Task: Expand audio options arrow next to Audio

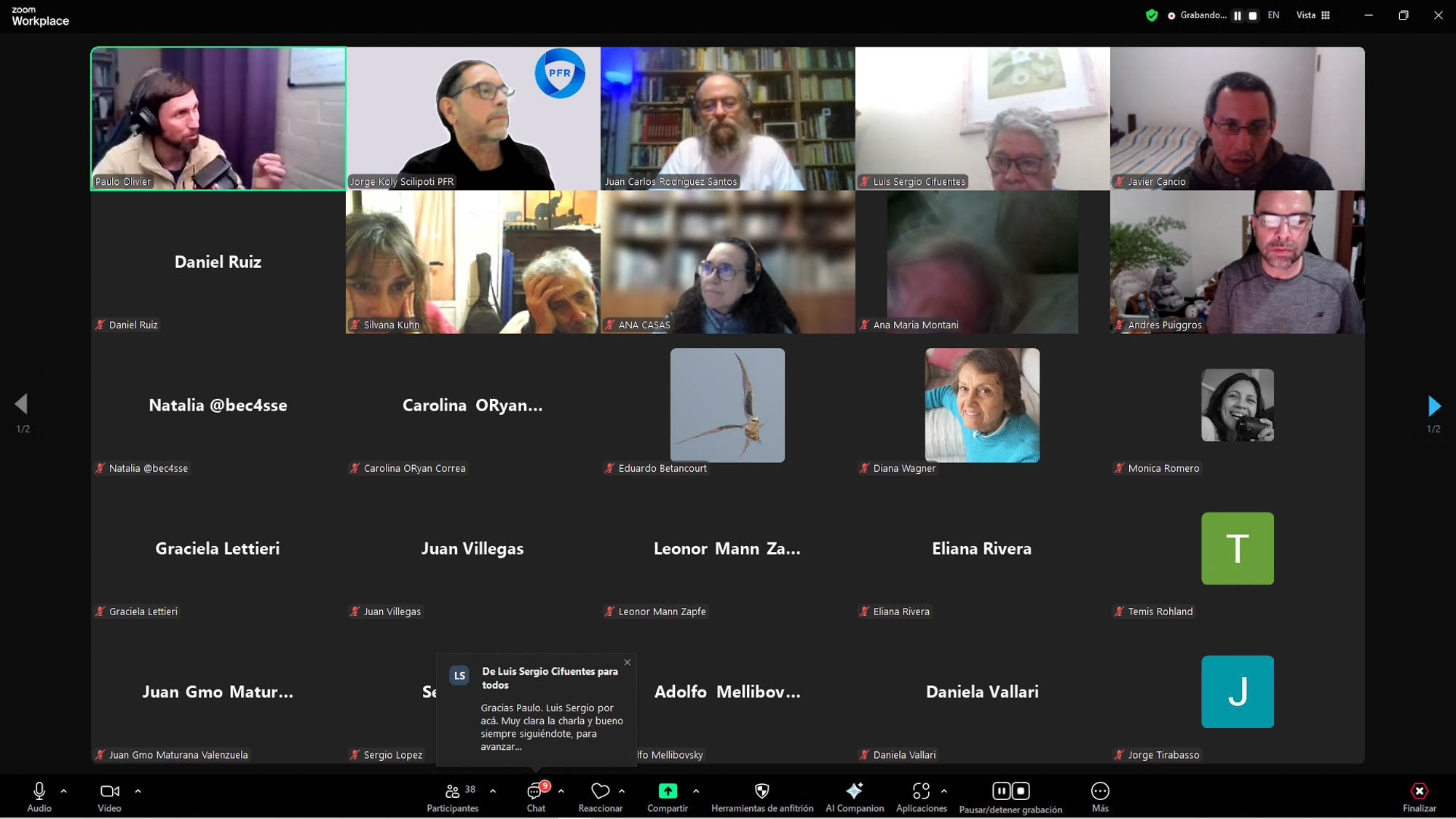Action: tap(64, 791)
